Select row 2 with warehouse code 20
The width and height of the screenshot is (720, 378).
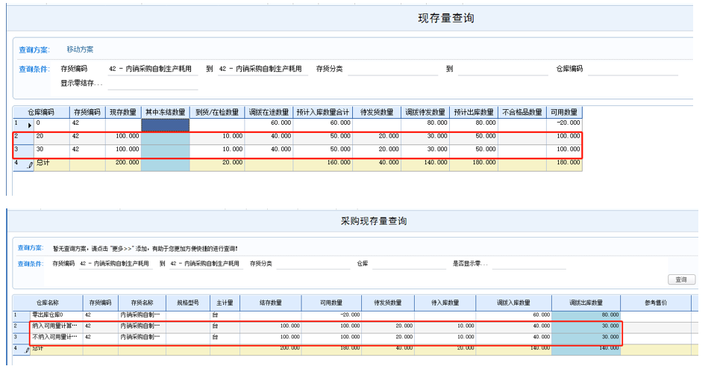coord(298,136)
